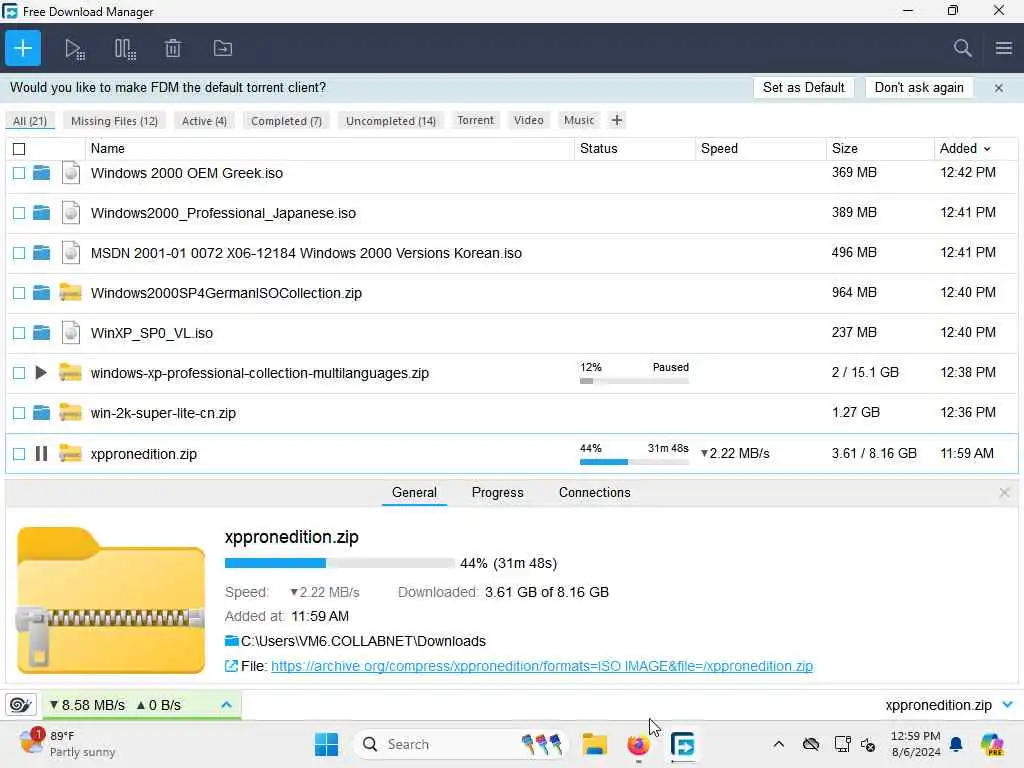Click the Set as Default button
The height and width of the screenshot is (768, 1024).
coord(803,88)
